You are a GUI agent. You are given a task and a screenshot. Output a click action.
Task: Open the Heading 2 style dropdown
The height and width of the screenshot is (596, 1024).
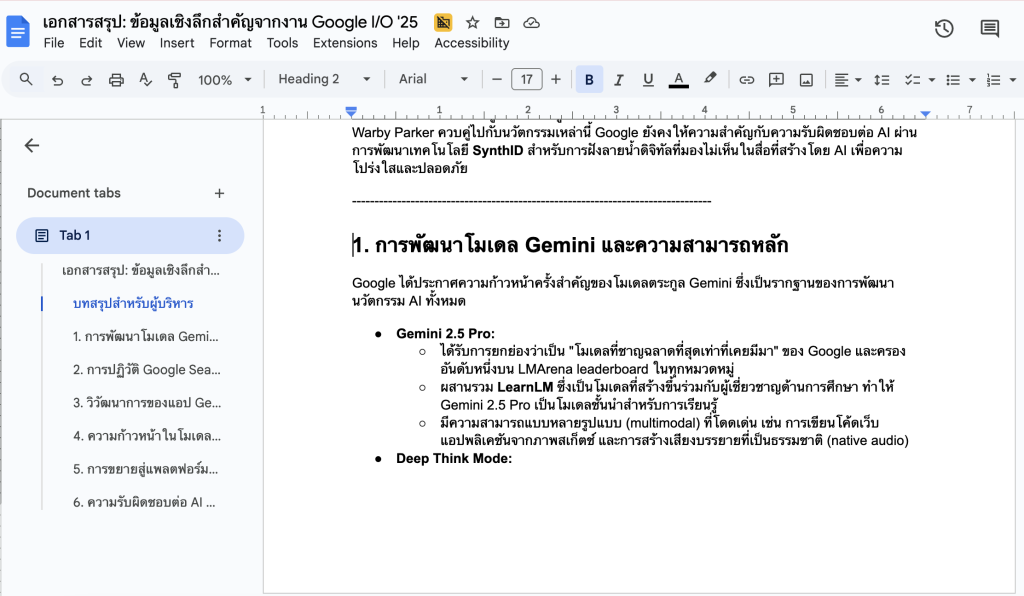coord(324,80)
